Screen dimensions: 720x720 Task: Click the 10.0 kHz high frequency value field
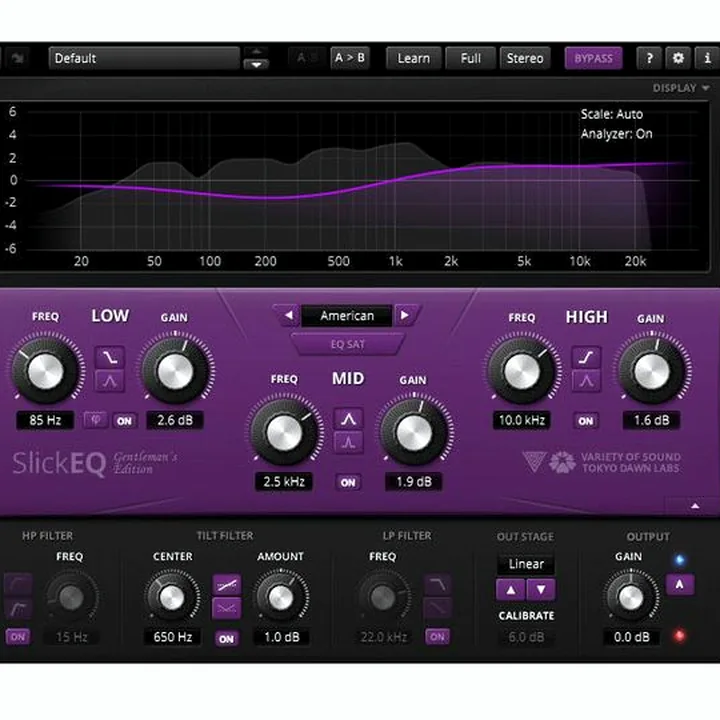point(522,420)
